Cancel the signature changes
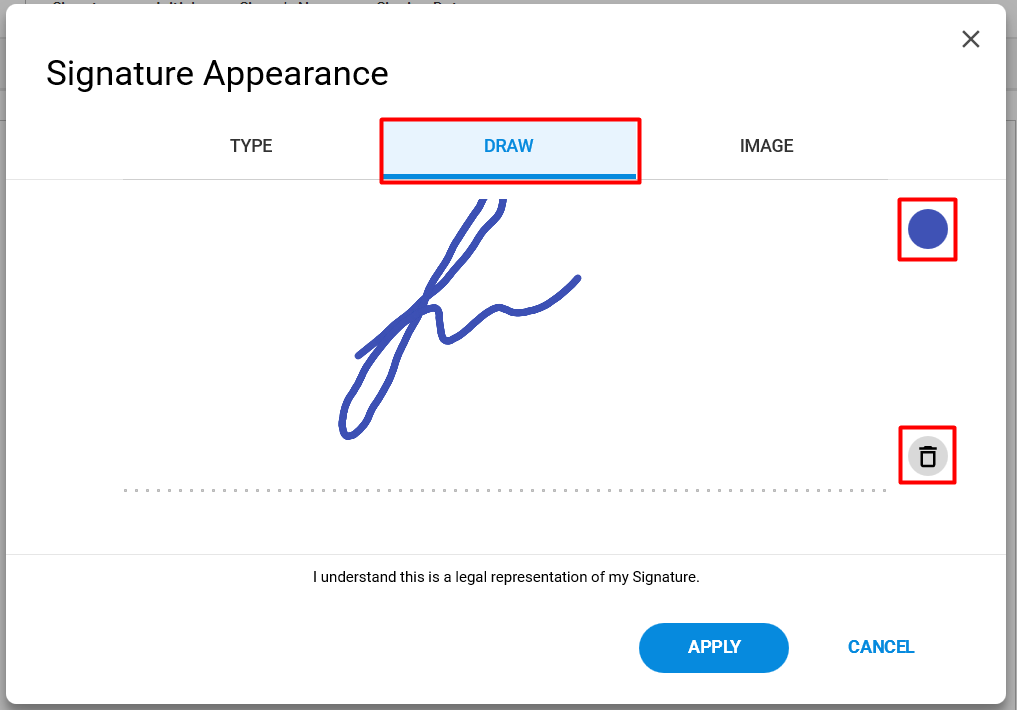1017x710 pixels. point(881,647)
